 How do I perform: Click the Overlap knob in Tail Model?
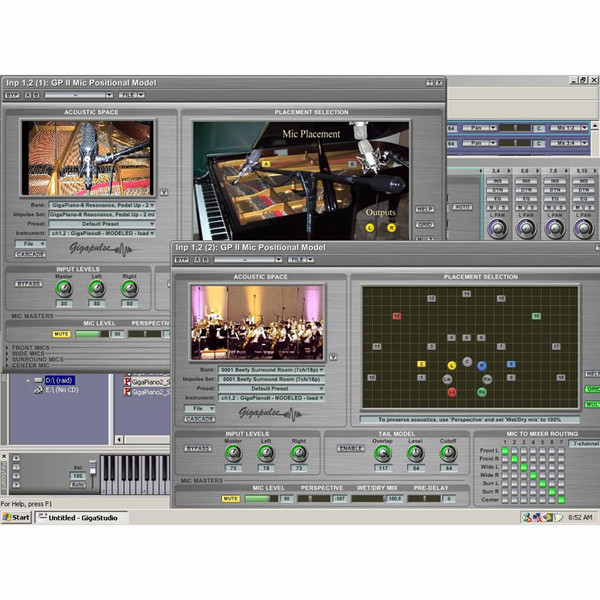[382, 453]
